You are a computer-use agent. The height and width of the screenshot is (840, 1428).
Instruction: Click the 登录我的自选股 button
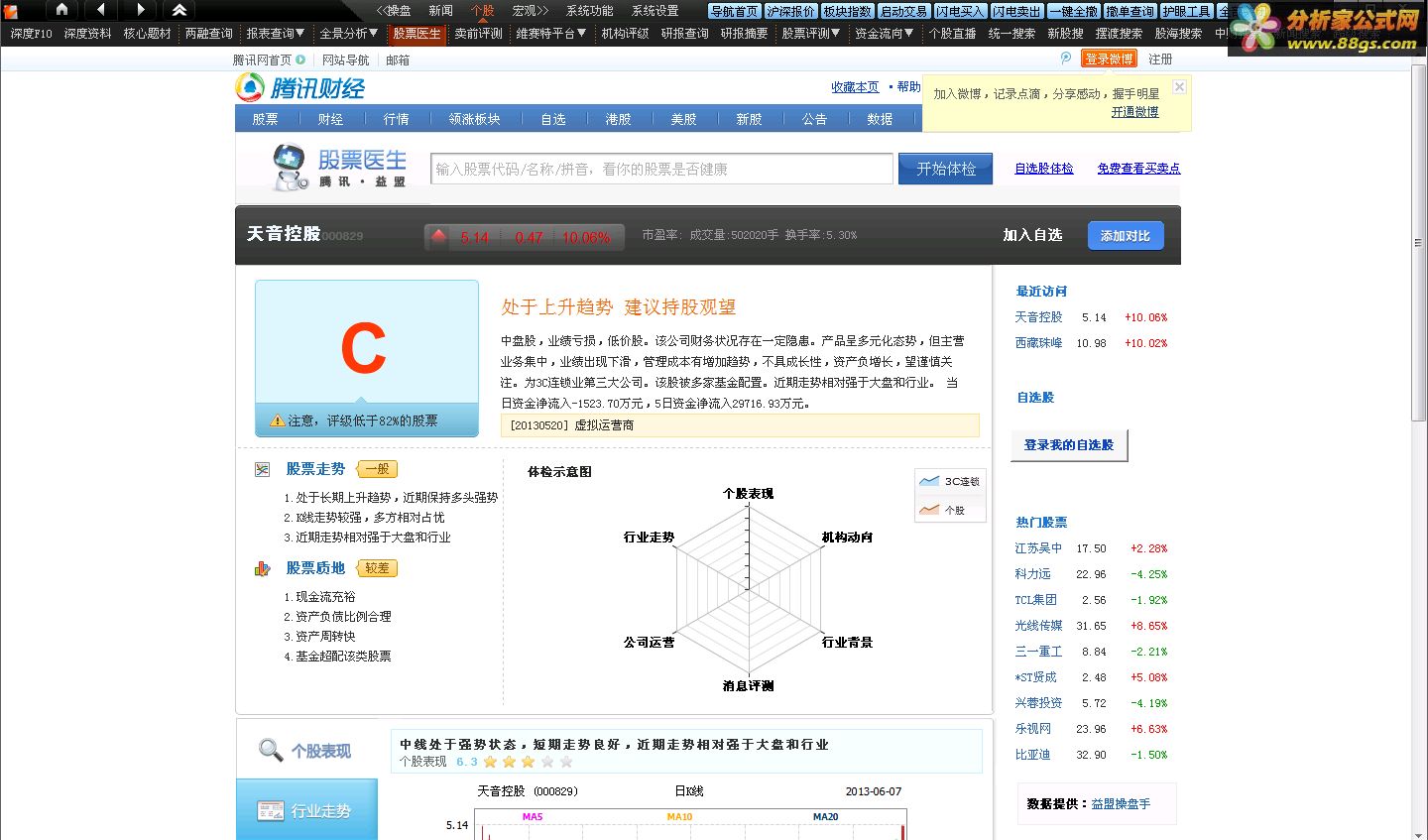click(1069, 445)
